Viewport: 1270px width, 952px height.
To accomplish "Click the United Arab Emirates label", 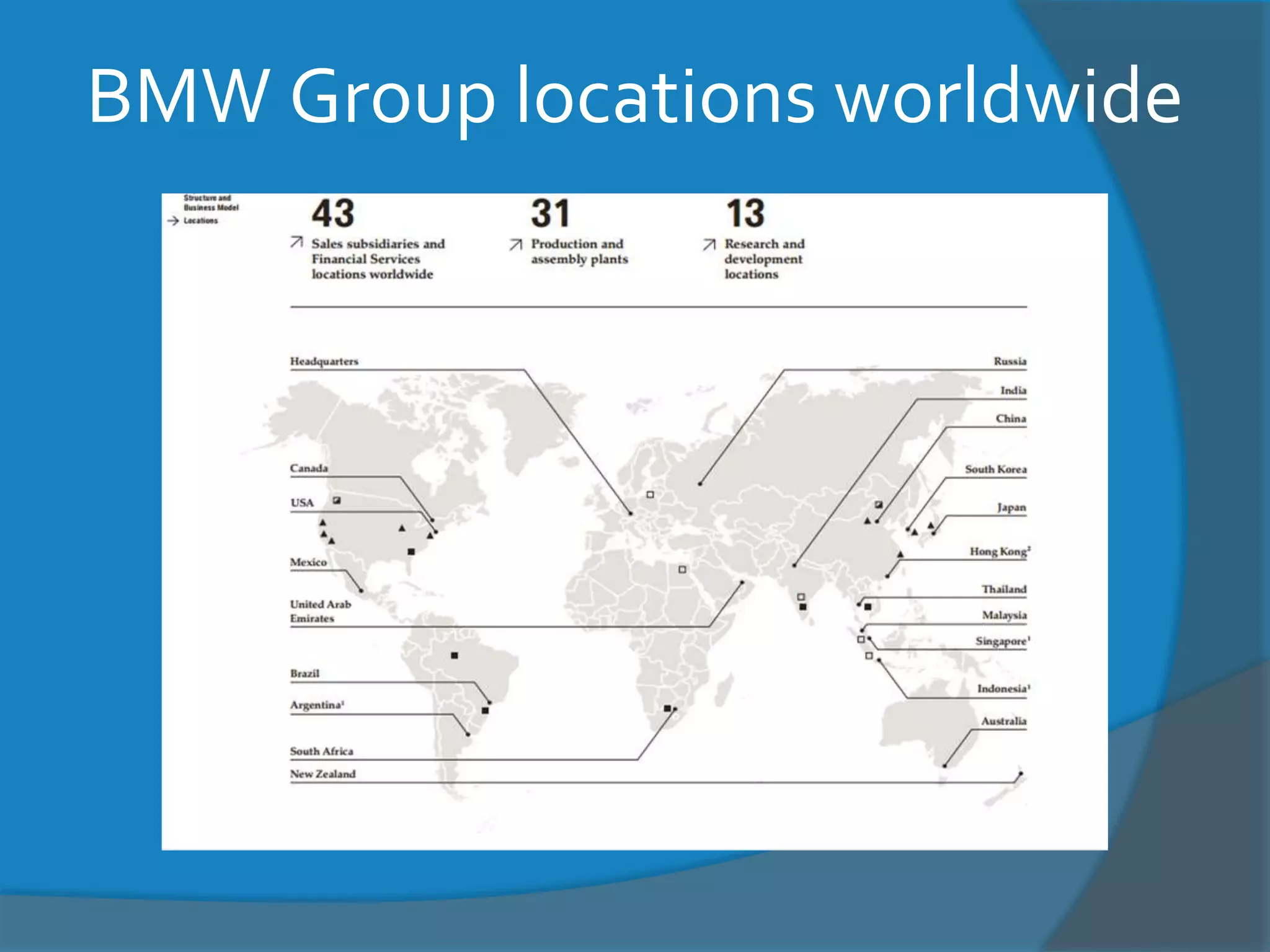I will tap(321, 611).
